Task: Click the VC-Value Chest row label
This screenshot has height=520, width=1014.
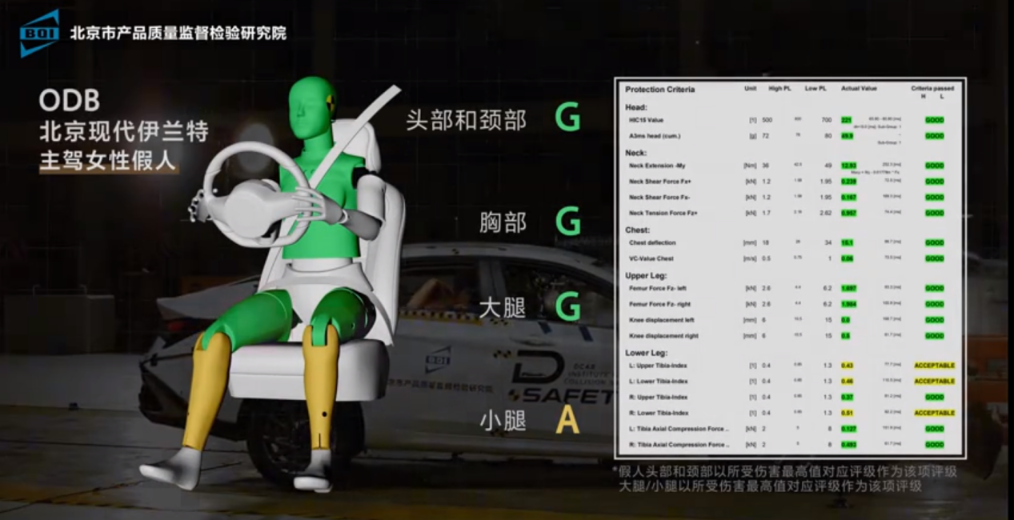Action: [x=651, y=259]
